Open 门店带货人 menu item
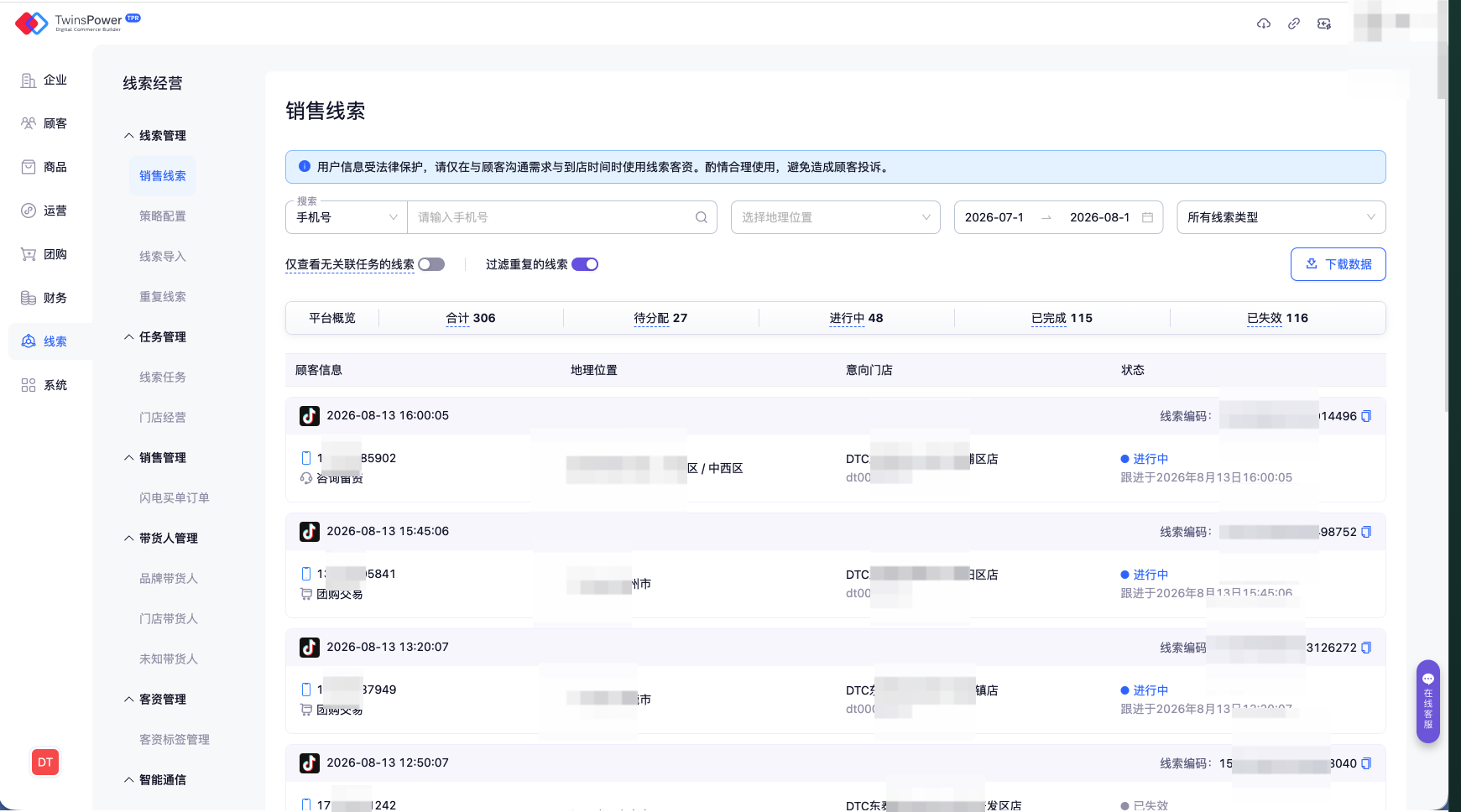 (169, 619)
